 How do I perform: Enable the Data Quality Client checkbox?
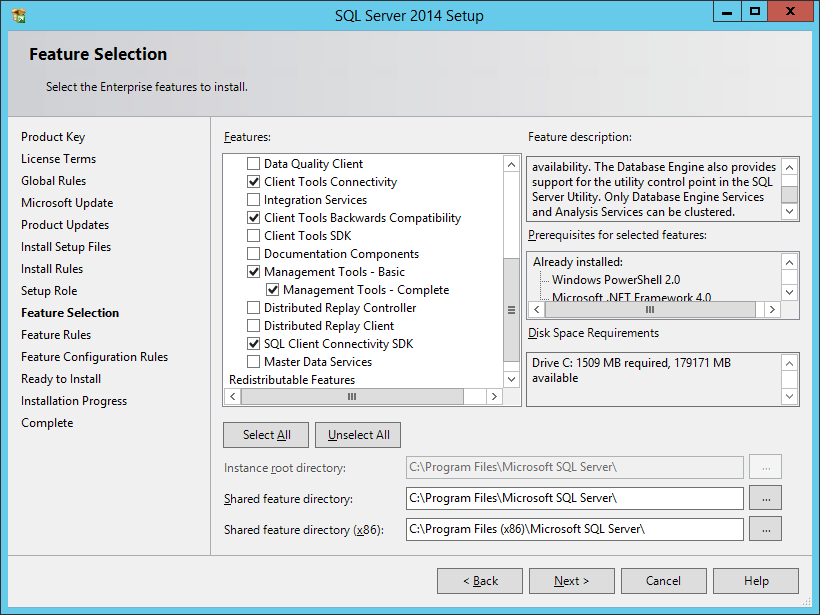(x=253, y=164)
